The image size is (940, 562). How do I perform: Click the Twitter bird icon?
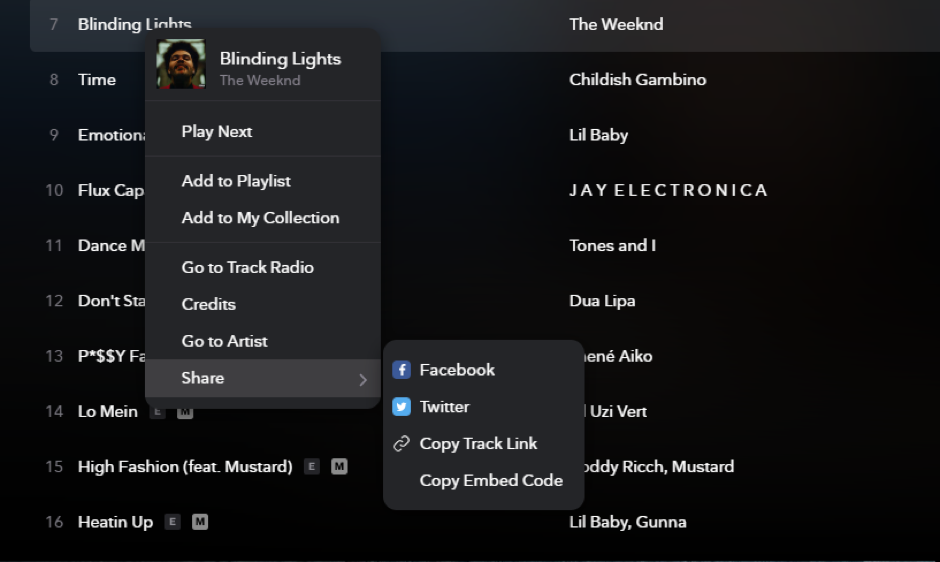401,407
